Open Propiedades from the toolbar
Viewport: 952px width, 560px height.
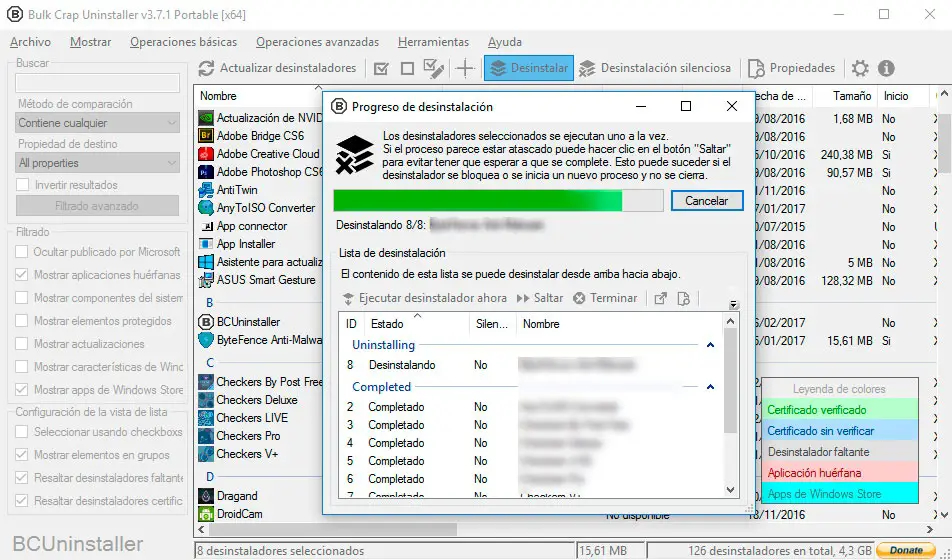click(x=791, y=68)
